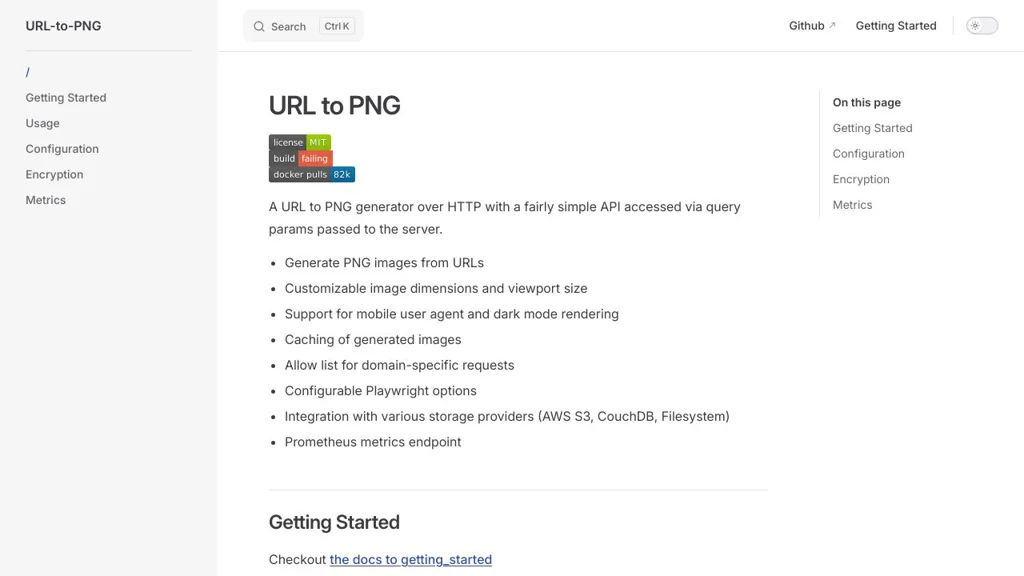Follow the docs to getting_started link
The image size is (1024, 576).
click(x=410, y=560)
